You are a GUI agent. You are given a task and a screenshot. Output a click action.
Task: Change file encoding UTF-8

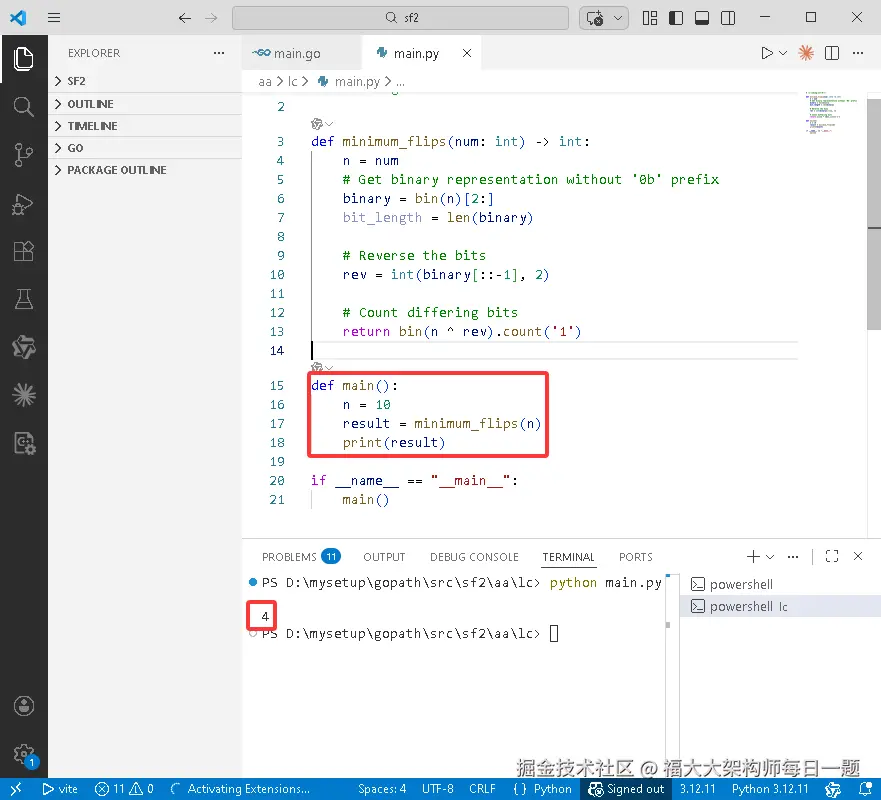pos(437,789)
